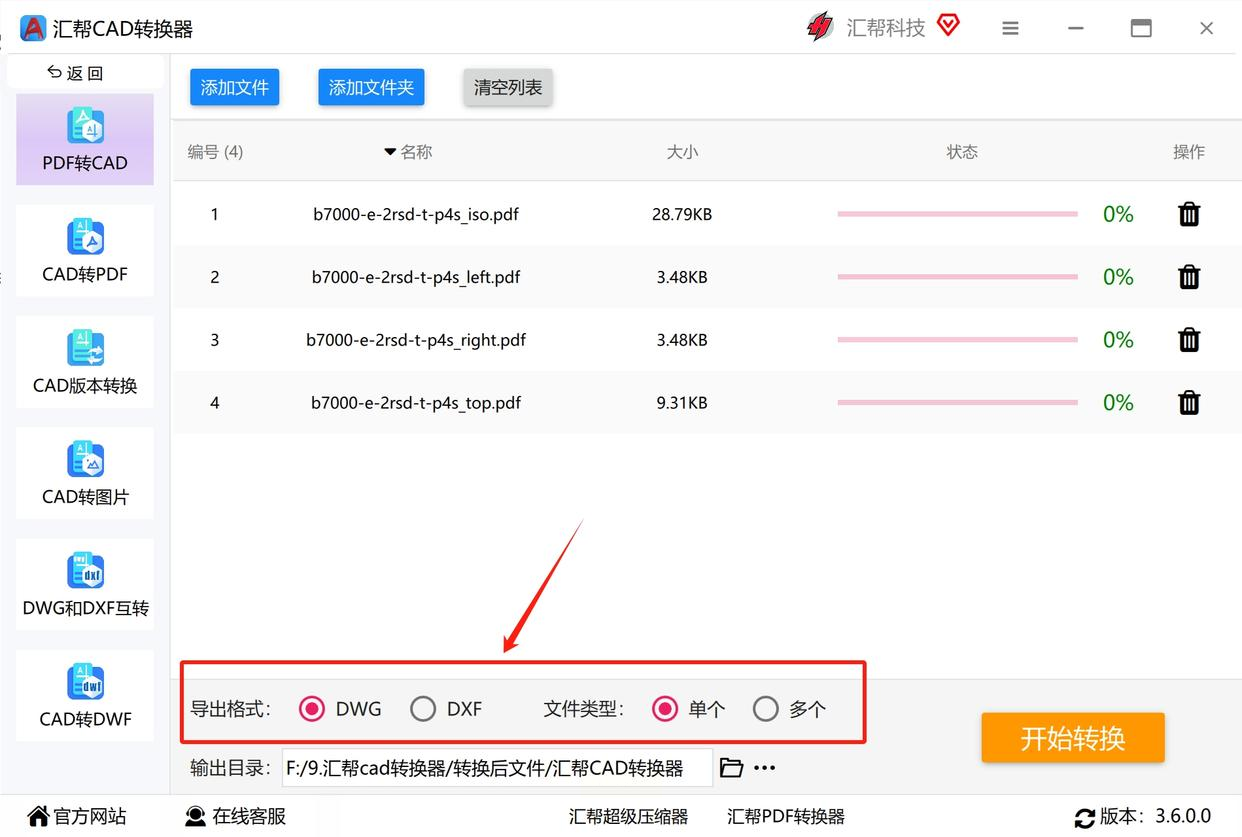Open the DWG和DXF互转 sidebar icon
Viewport: 1242px width, 837px height.
(x=85, y=571)
